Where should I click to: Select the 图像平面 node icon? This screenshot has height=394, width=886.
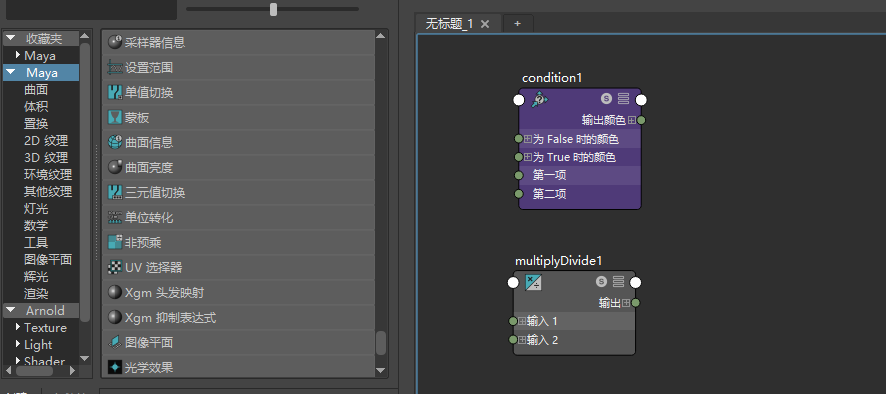115,343
